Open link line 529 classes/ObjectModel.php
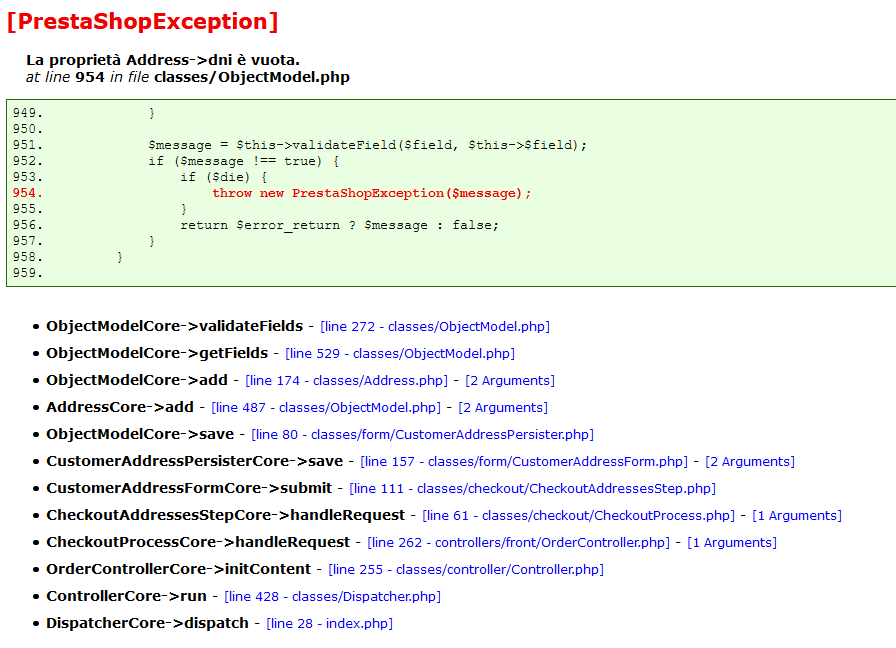The width and height of the screenshot is (896, 648). point(400,353)
